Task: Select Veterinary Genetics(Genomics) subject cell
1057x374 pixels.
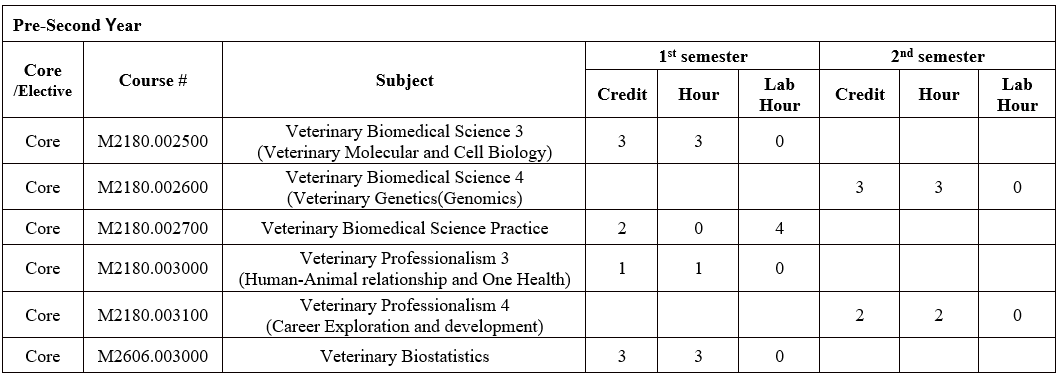Action: [404, 187]
